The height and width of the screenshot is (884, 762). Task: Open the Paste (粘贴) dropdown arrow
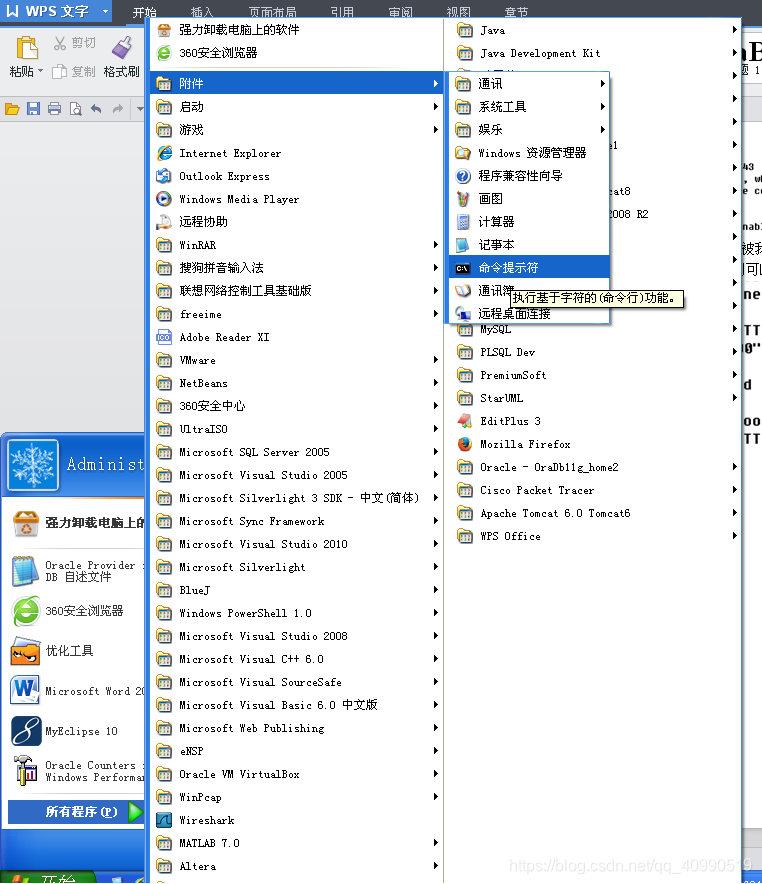(40, 71)
